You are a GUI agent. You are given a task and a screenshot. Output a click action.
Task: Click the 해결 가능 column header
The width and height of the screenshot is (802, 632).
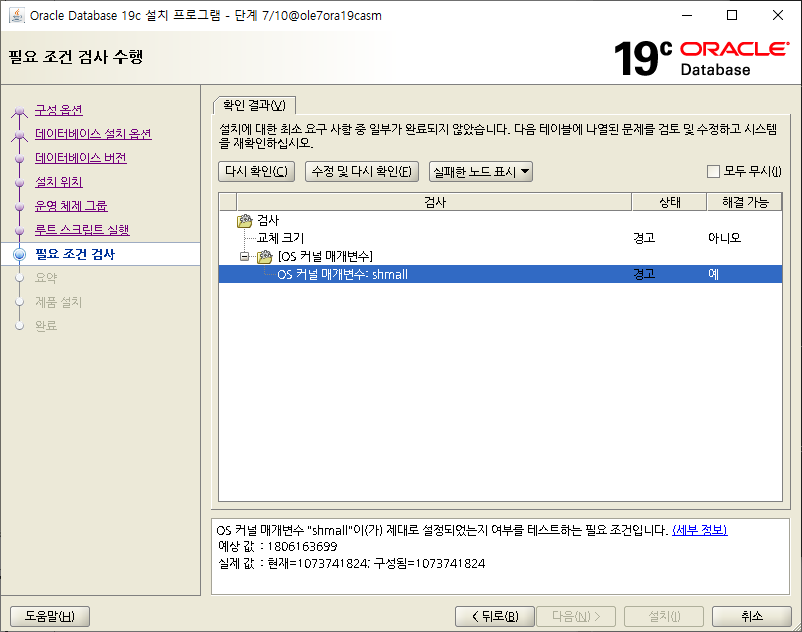(x=745, y=202)
